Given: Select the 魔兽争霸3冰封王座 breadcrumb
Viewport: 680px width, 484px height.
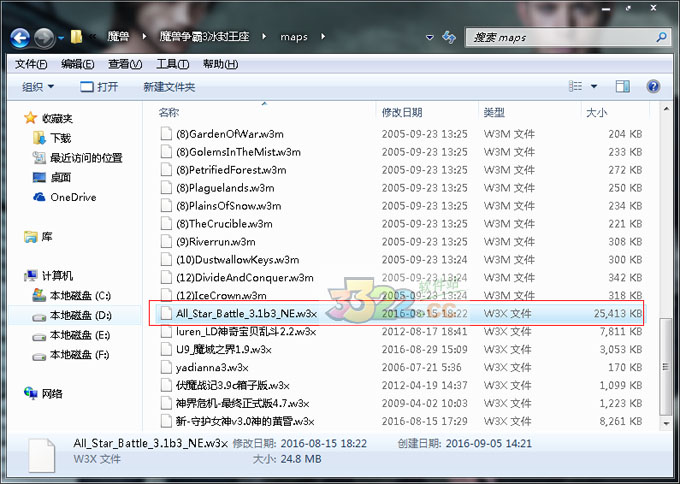Looking at the screenshot, I should coord(204,37).
